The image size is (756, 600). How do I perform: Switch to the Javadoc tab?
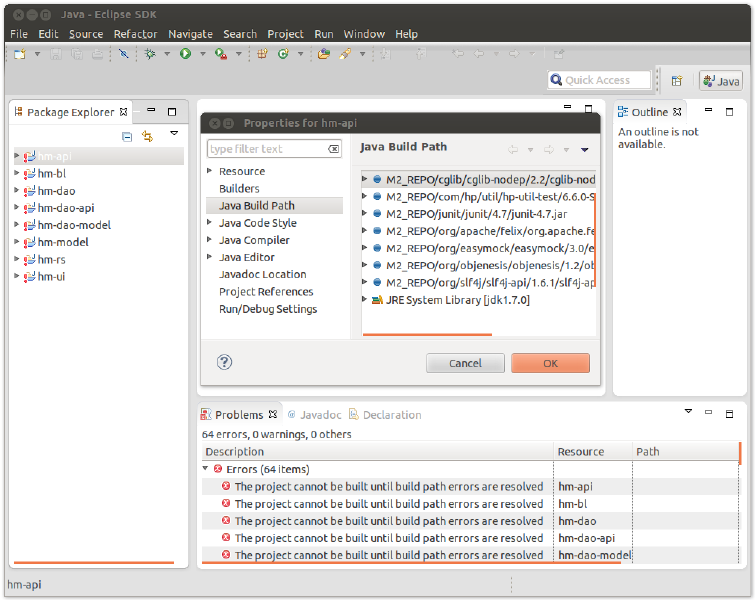(x=314, y=415)
